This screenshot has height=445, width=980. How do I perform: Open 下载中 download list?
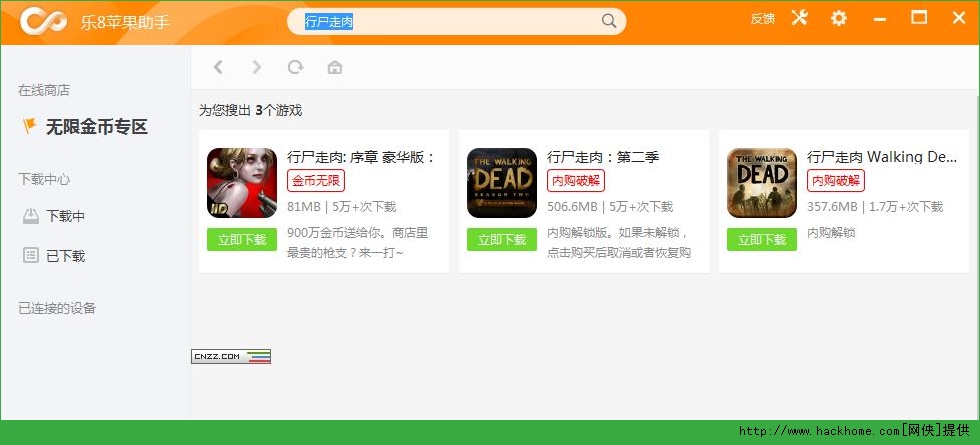coord(65,216)
